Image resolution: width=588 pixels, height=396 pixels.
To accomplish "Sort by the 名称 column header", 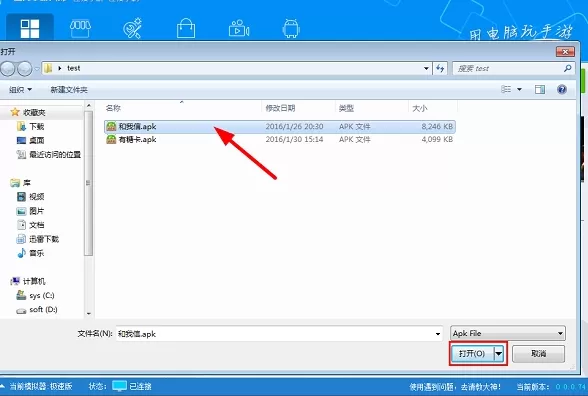I will point(182,108).
